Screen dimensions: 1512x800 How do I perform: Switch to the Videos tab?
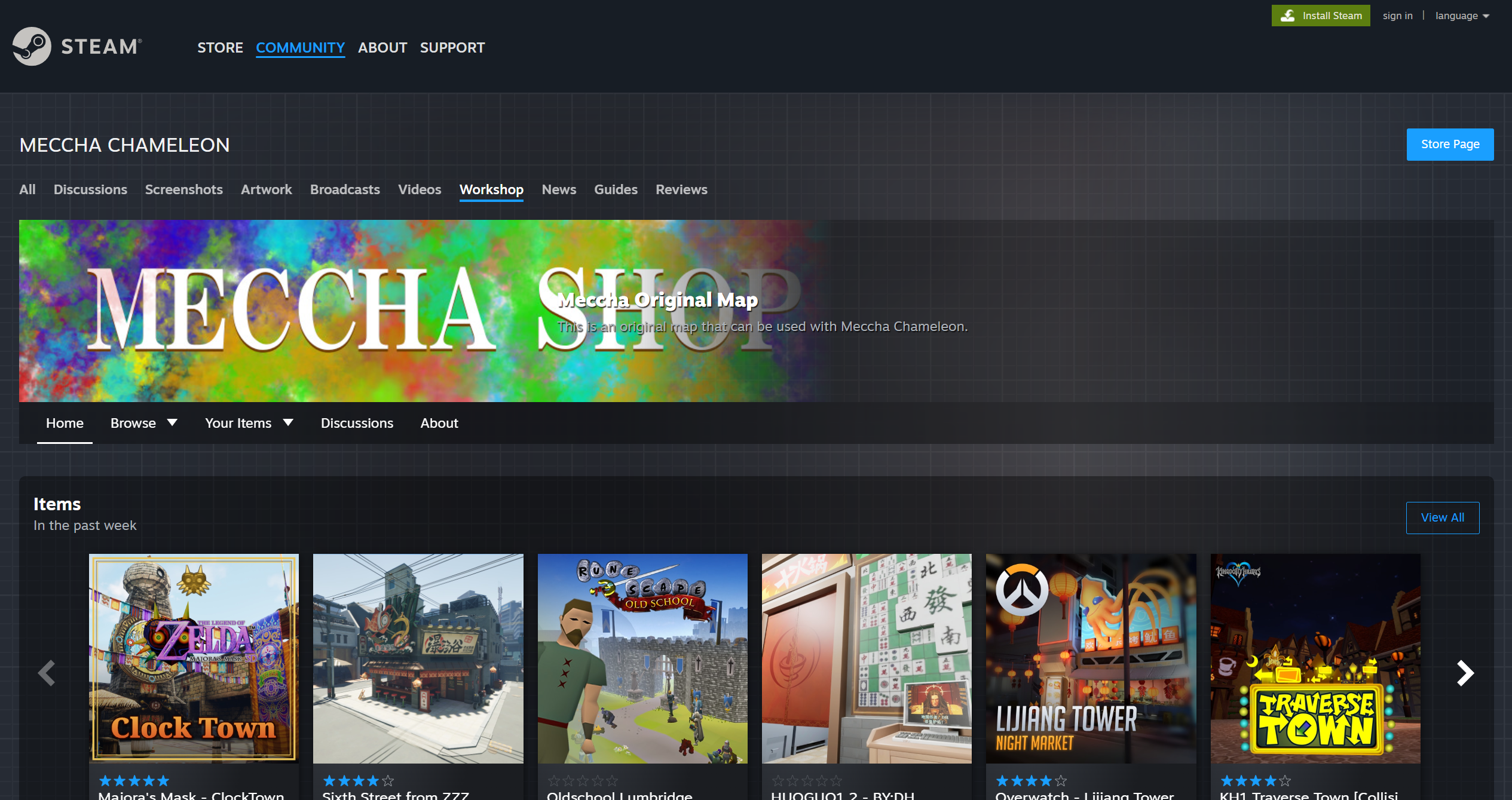(x=420, y=189)
